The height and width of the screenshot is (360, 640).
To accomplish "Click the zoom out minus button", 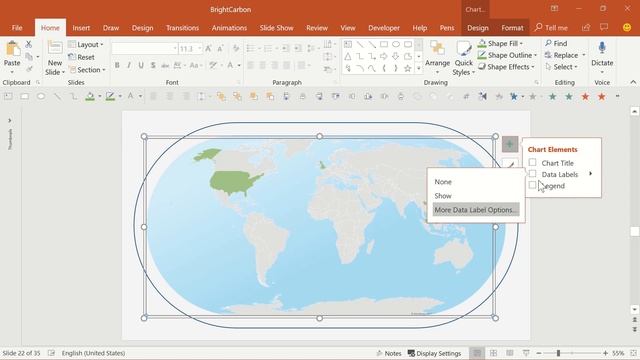I will (539, 353).
